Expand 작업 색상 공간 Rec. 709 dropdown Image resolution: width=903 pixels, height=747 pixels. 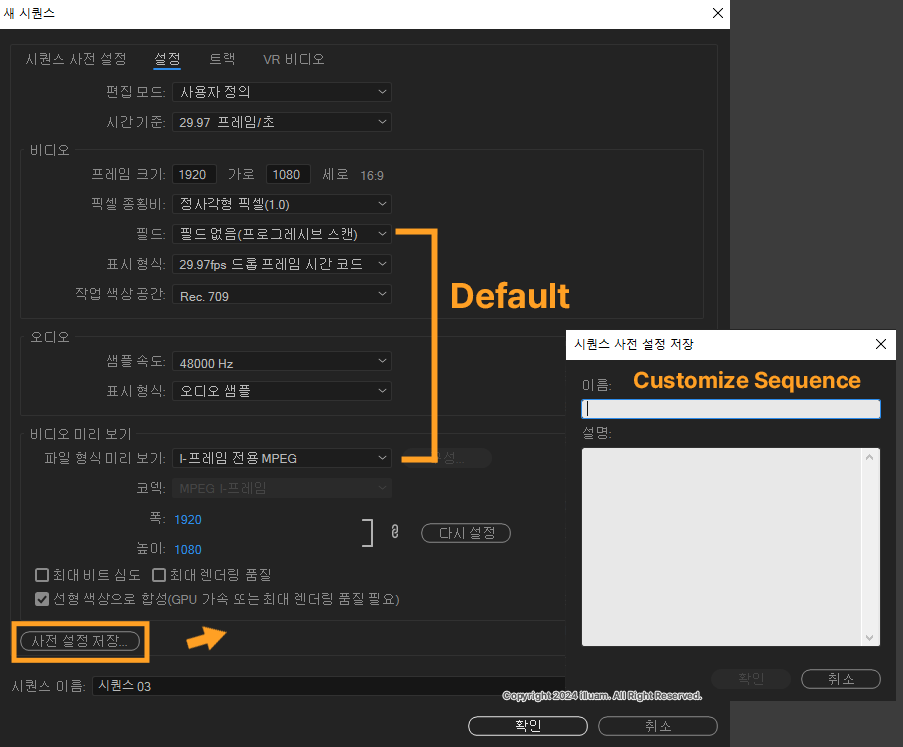[282, 294]
